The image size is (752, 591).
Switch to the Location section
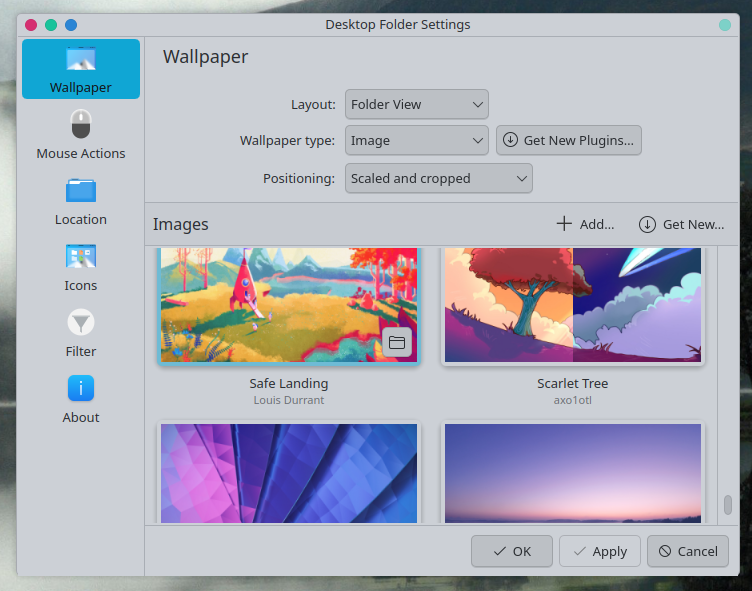click(x=81, y=201)
